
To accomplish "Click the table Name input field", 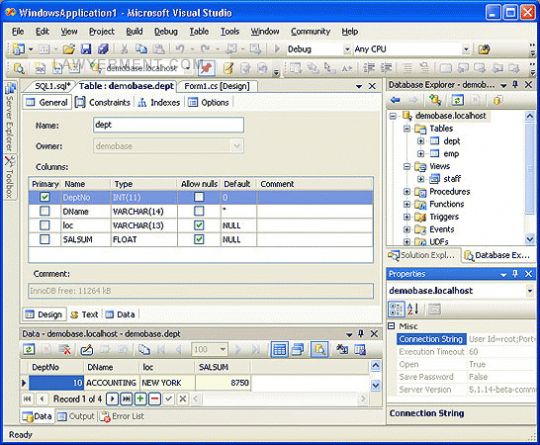I will pyautogui.click(x=168, y=125).
